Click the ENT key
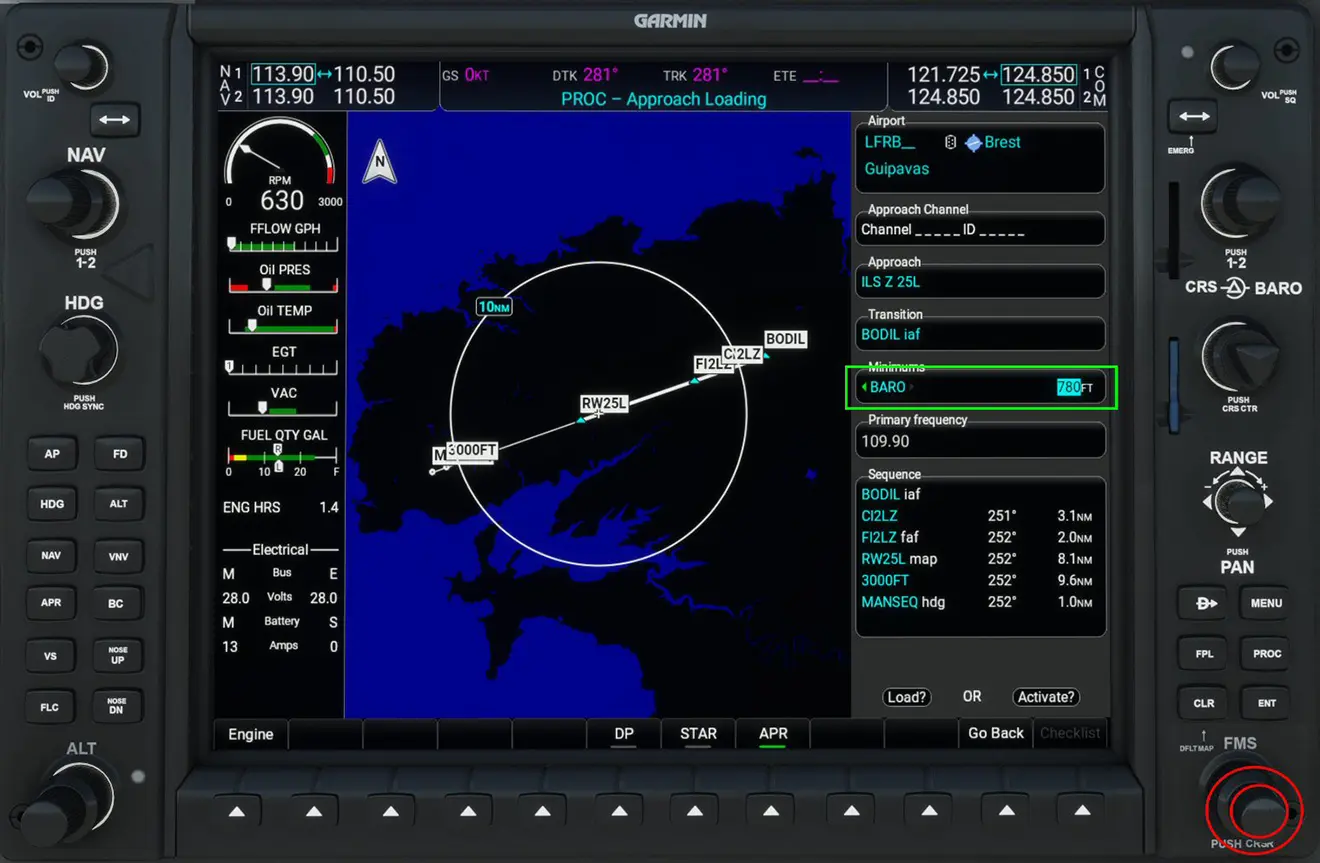The height and width of the screenshot is (863, 1320). (x=1267, y=704)
